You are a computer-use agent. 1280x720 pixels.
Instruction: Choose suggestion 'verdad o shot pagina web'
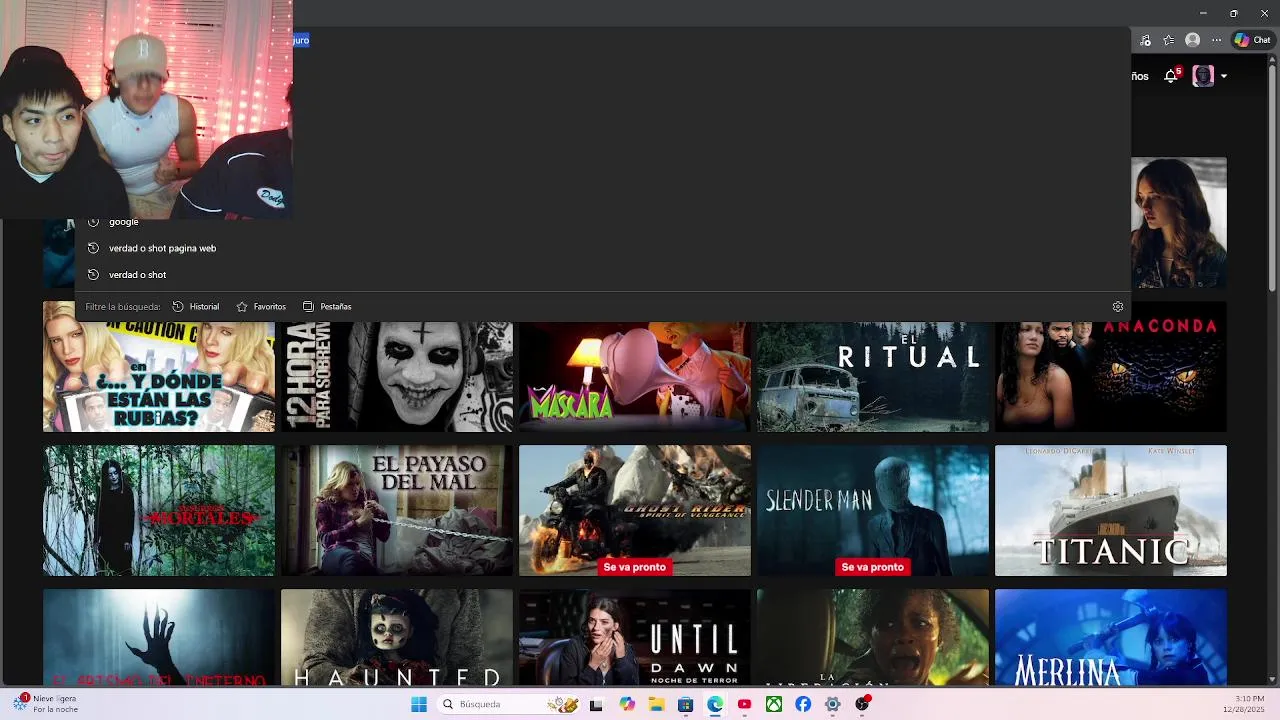tap(602, 248)
